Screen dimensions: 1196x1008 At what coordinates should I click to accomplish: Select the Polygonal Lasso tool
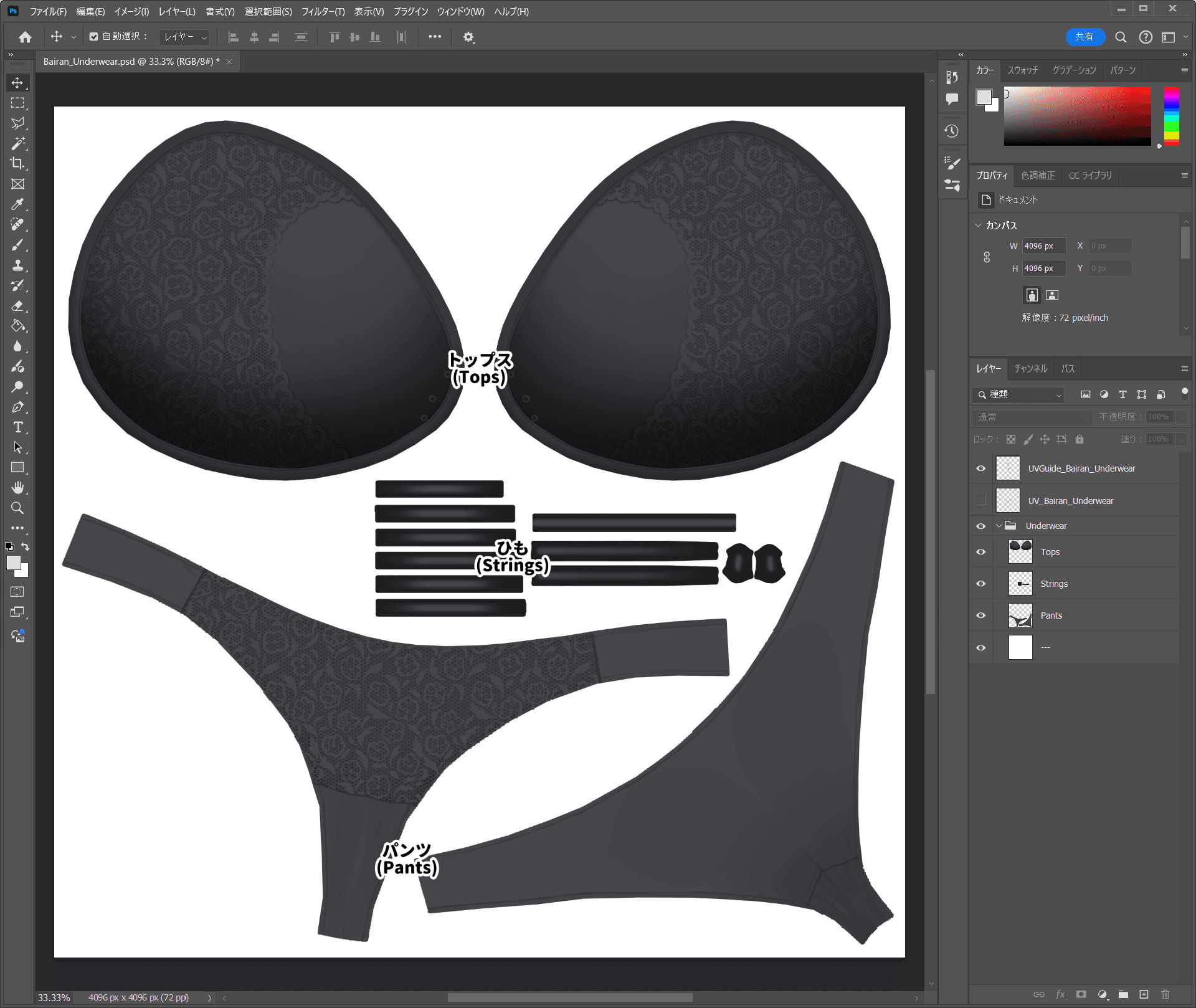click(17, 123)
